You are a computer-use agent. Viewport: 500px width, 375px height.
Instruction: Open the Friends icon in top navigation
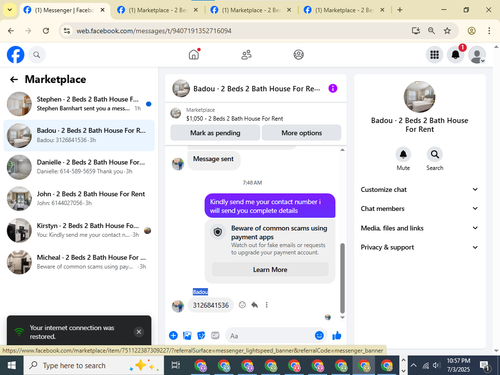pyautogui.click(x=246, y=55)
